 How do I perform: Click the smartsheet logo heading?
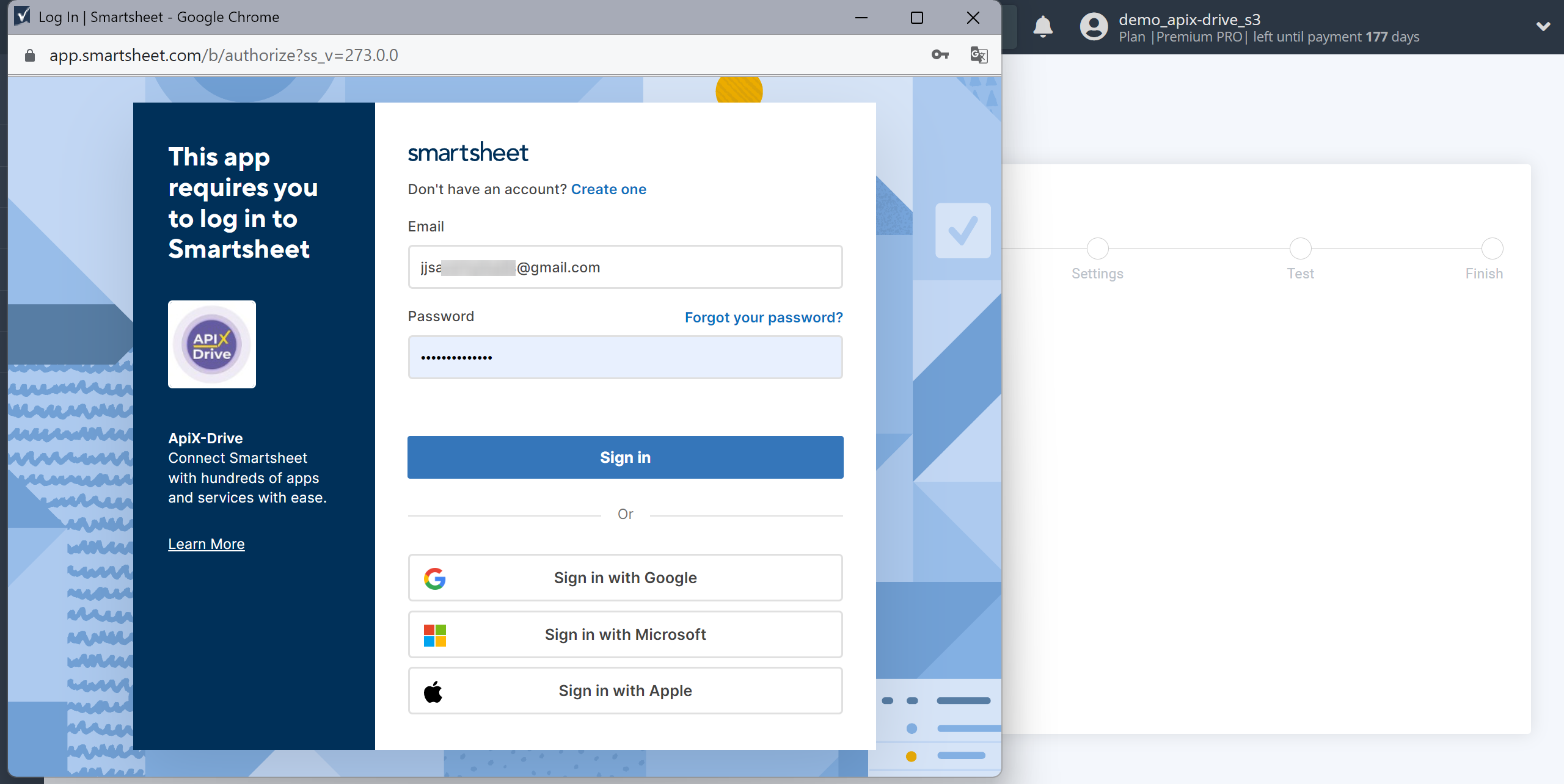coord(468,152)
